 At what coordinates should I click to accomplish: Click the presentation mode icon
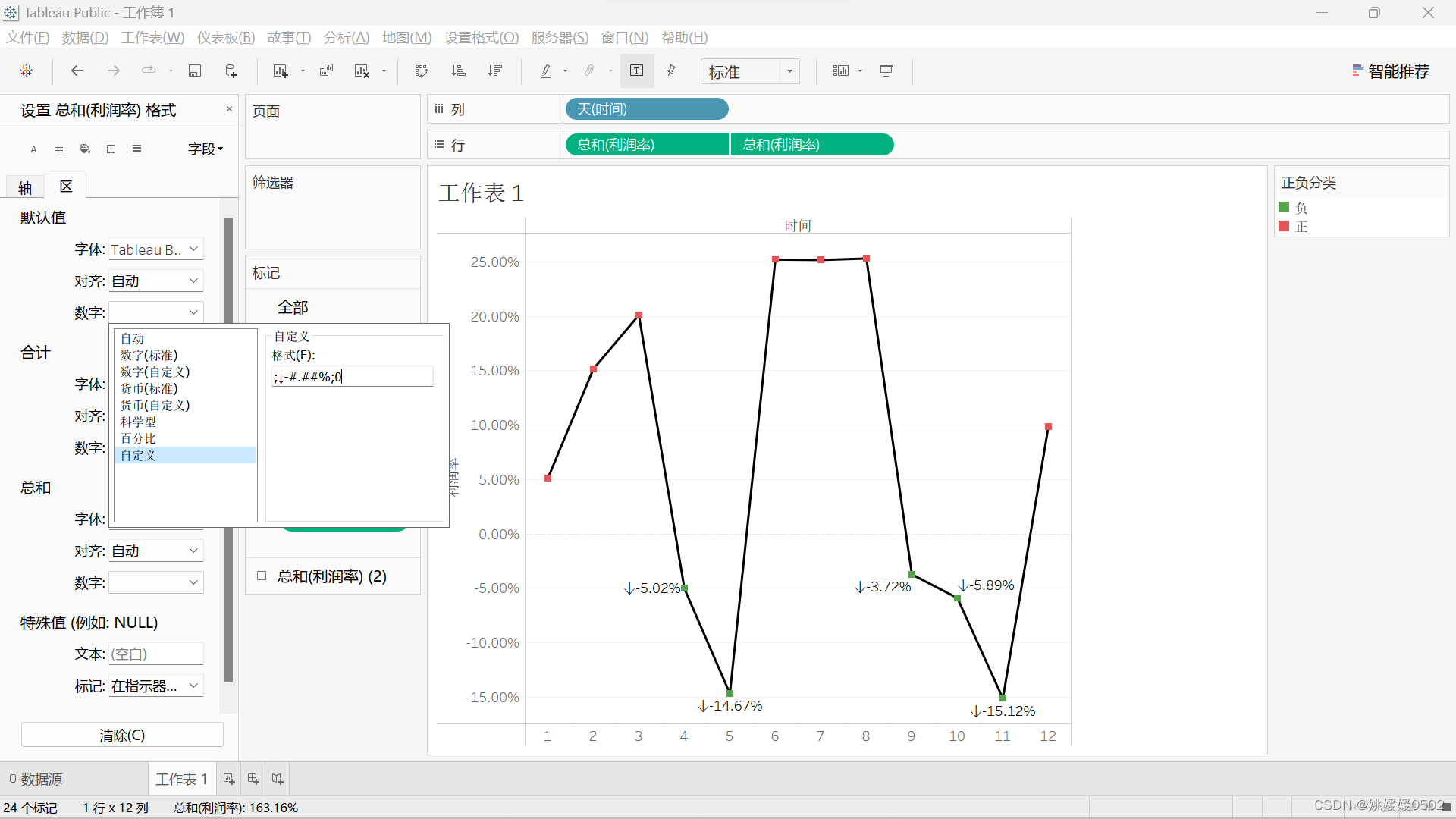(x=886, y=71)
